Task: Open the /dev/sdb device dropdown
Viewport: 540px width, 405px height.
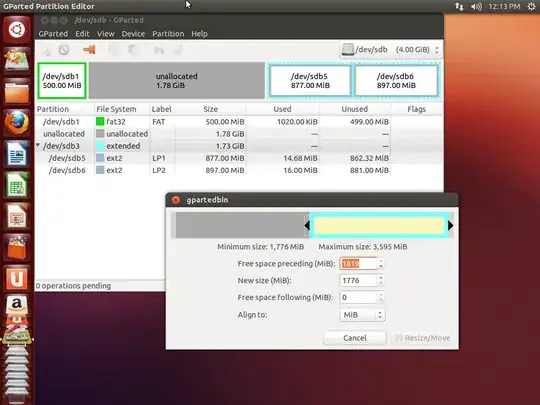Action: 391,50
